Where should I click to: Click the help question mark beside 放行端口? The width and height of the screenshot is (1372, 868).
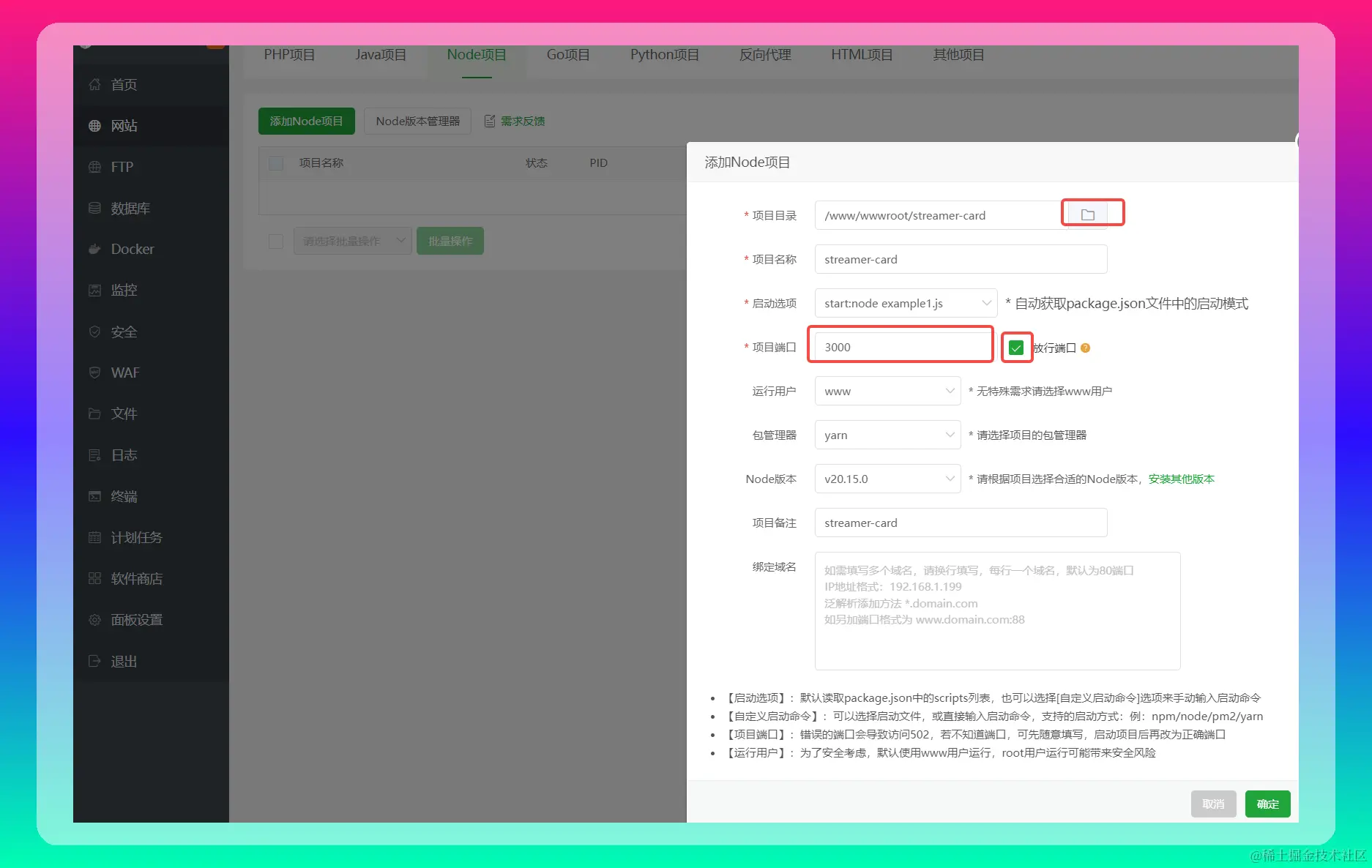(x=1085, y=348)
